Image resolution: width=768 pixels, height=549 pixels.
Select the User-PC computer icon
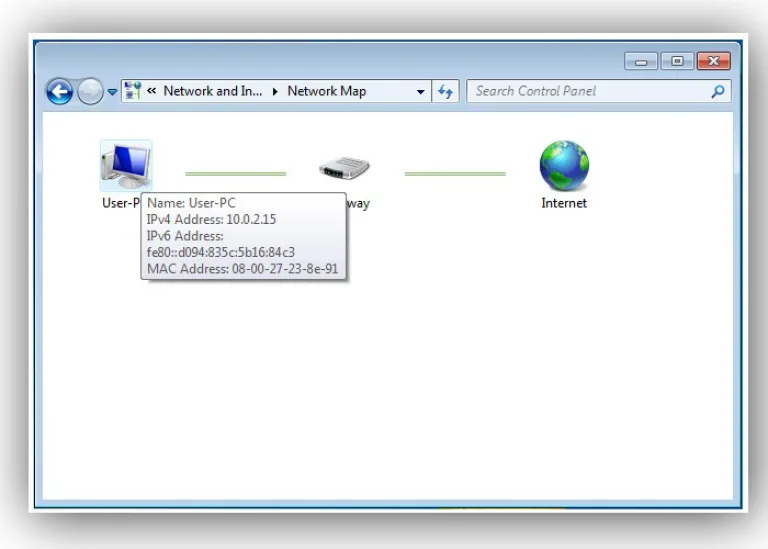point(126,166)
